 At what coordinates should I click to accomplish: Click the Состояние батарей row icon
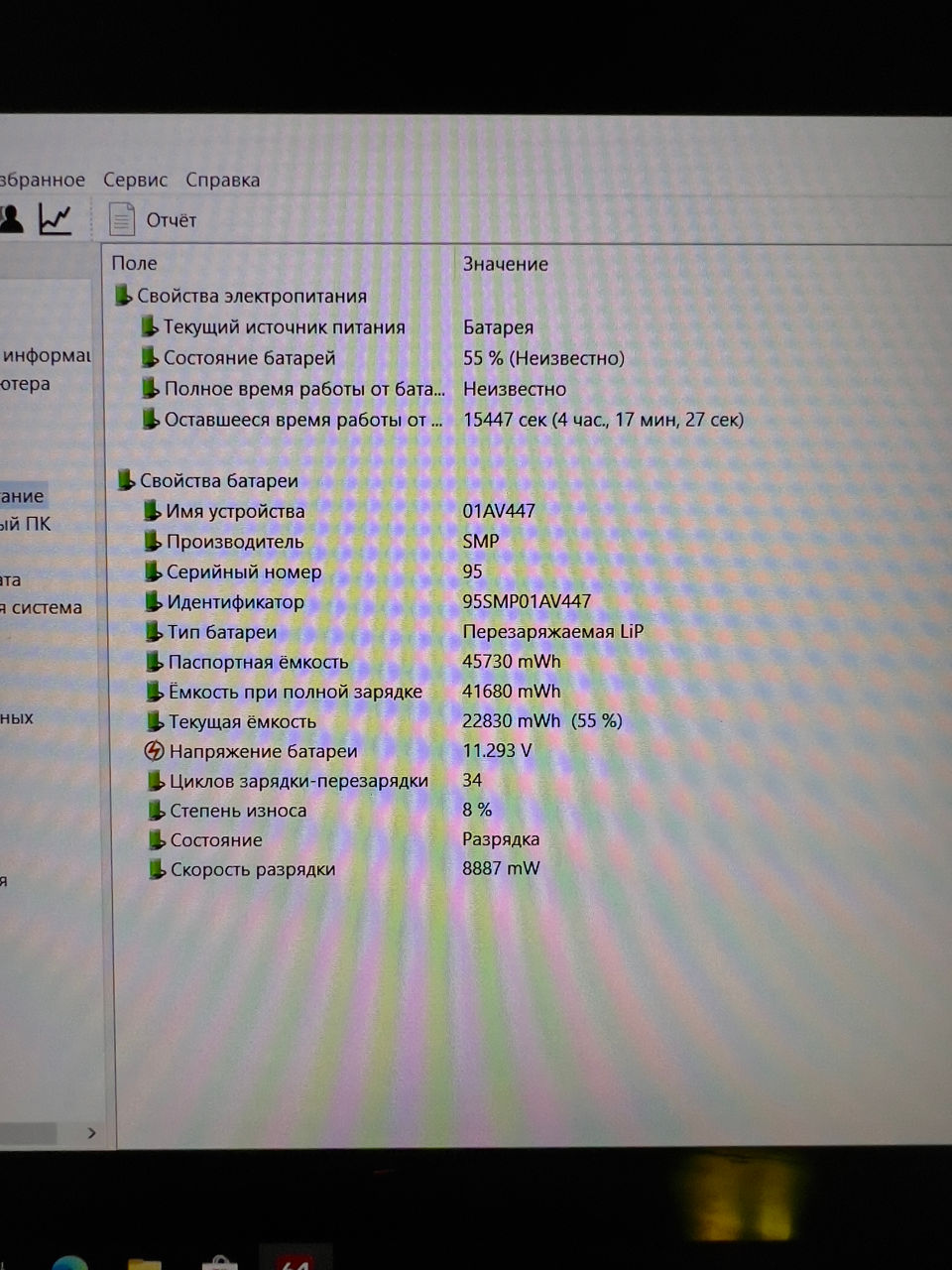click(149, 357)
